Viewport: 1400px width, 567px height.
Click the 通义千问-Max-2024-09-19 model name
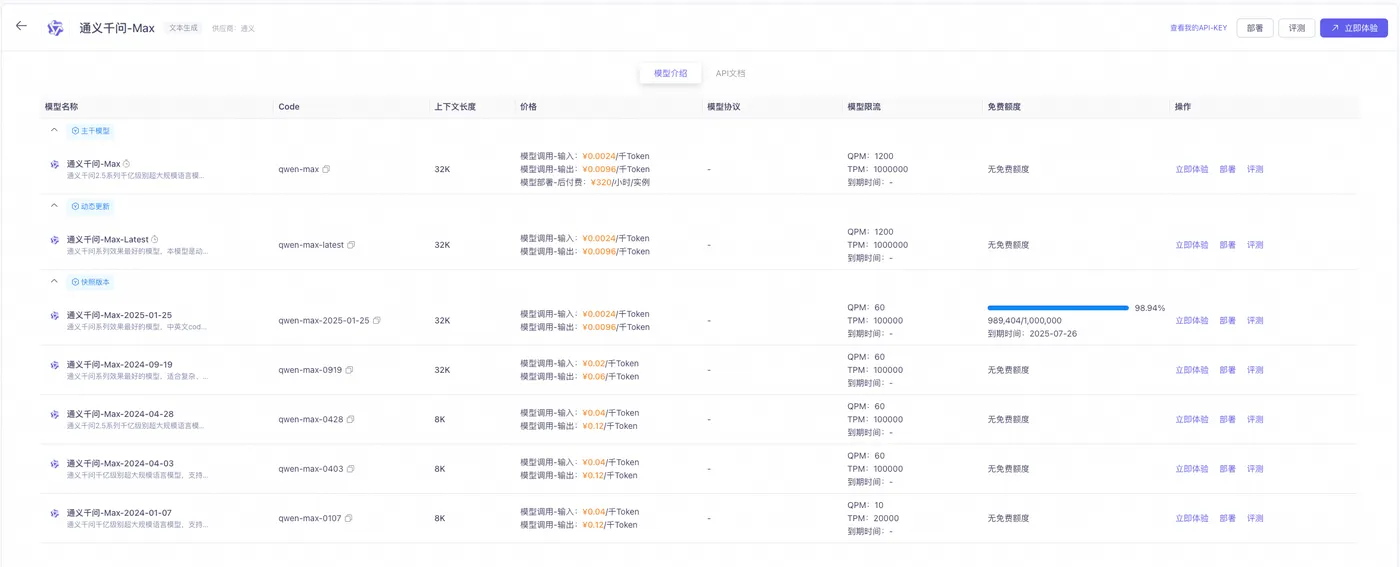pos(120,364)
